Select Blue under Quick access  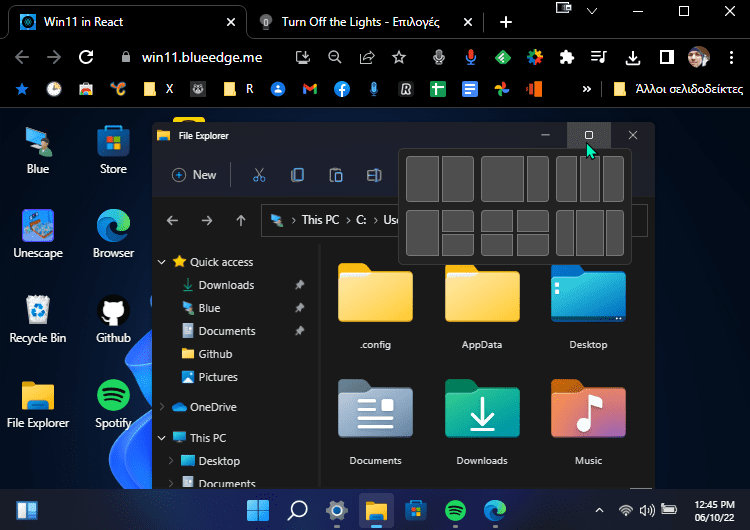pyautogui.click(x=210, y=308)
